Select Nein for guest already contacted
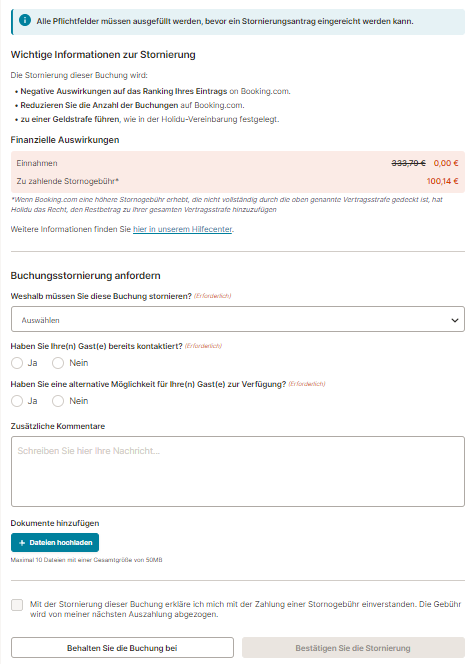Viewport: 468px width, 664px height. pyautogui.click(x=58, y=363)
